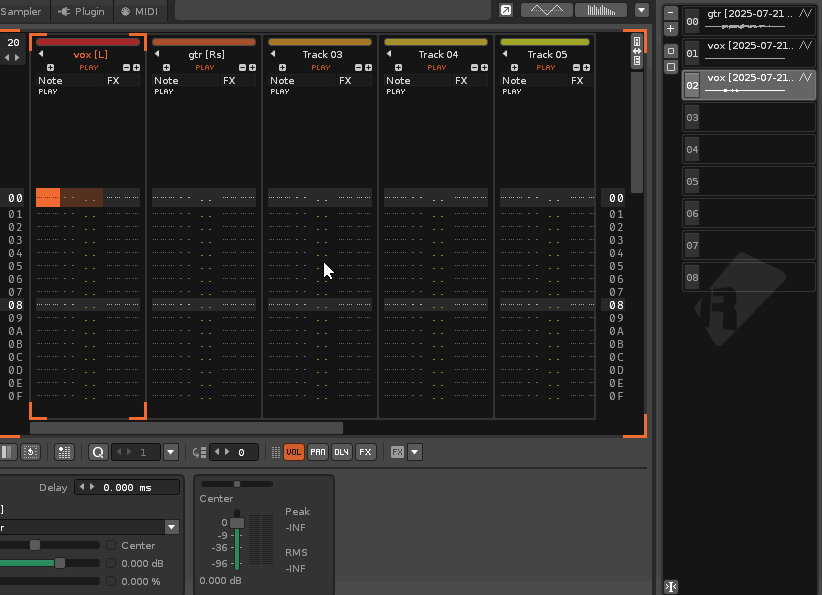
Task: Click the small dotted column grid icon
Action: pyautogui.click(x=276, y=452)
